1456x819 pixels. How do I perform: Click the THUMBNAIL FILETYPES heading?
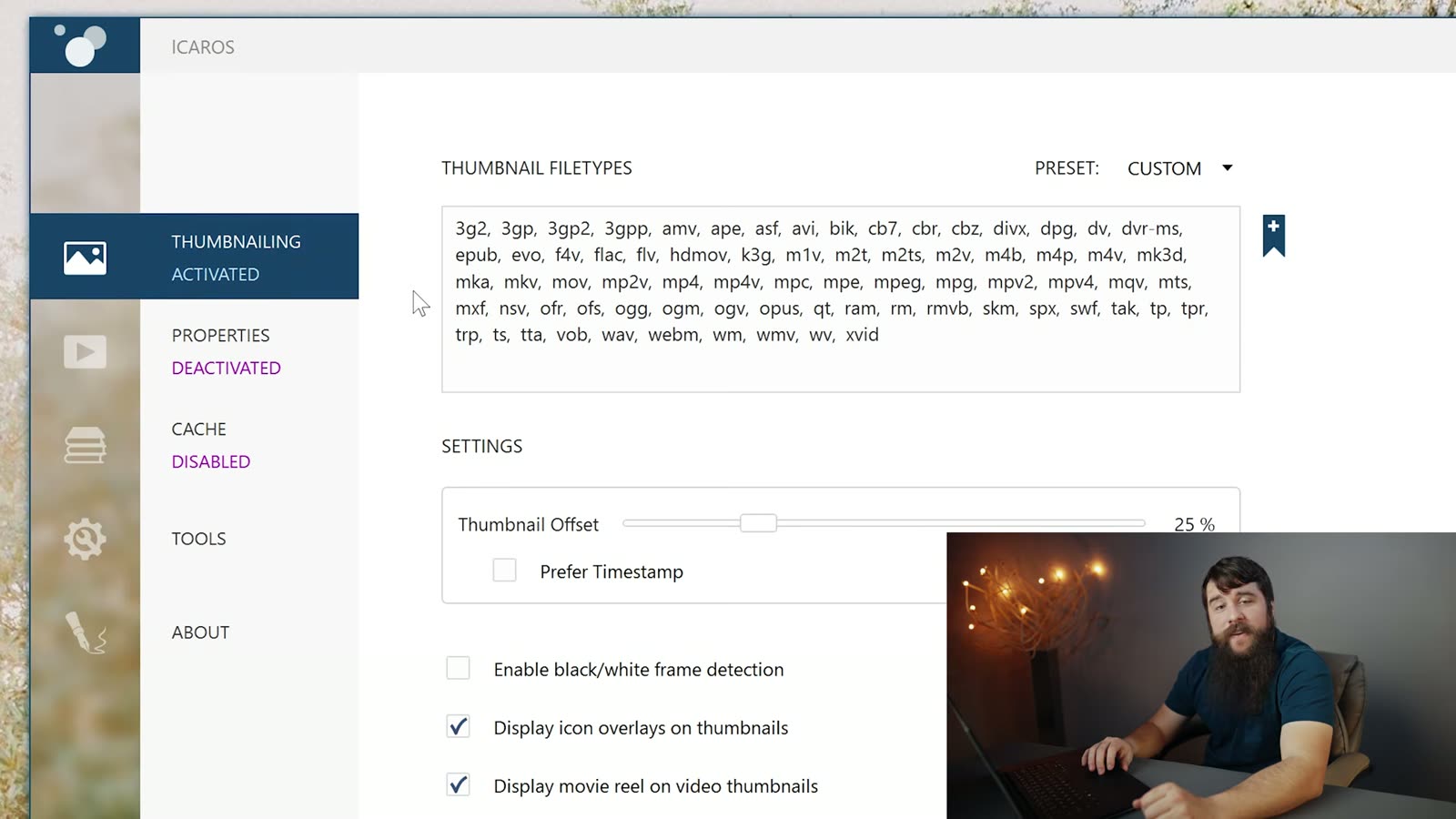tap(537, 168)
